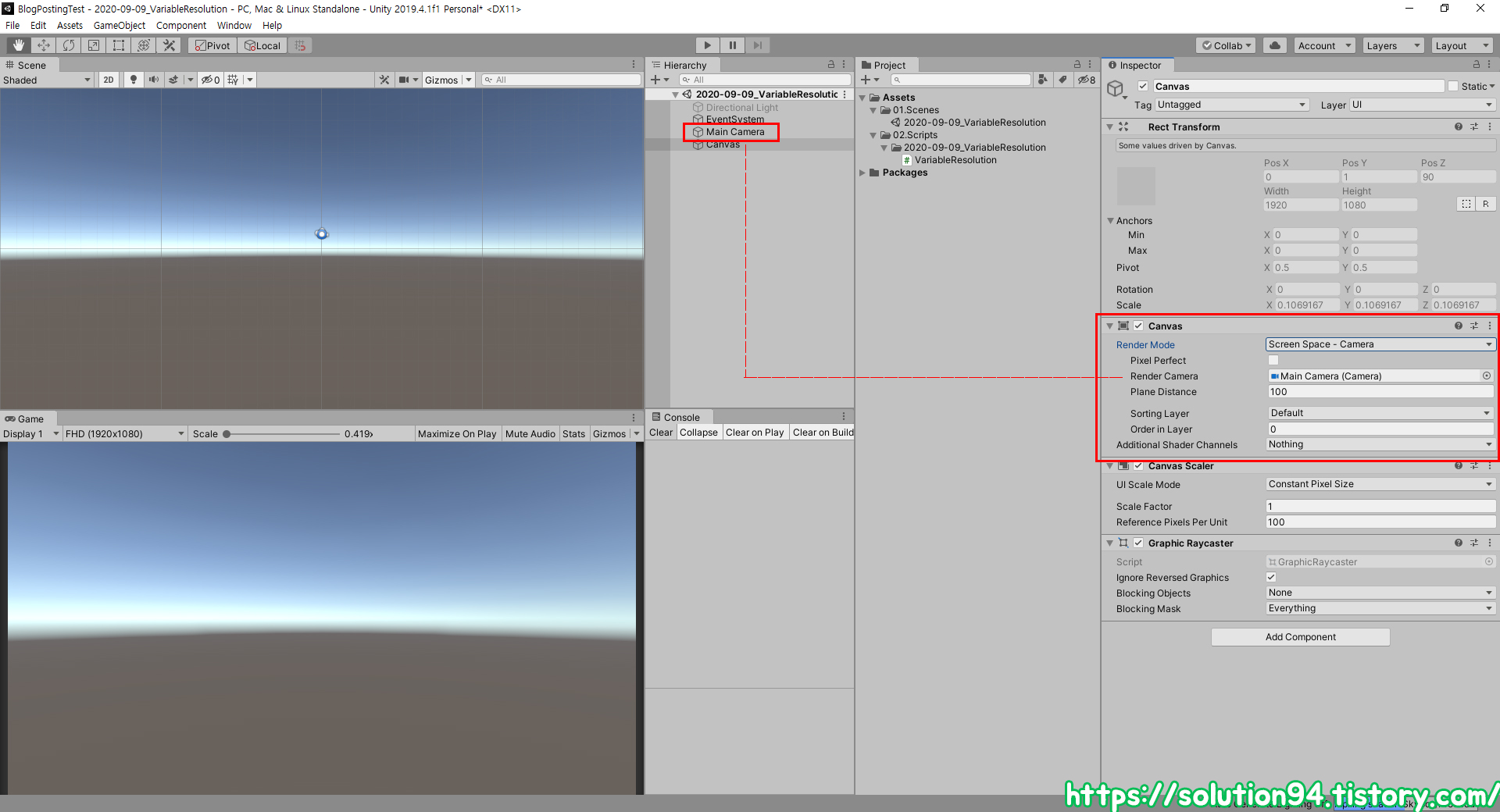Open the Component menu
Screen dimensions: 1500x812
point(181,25)
